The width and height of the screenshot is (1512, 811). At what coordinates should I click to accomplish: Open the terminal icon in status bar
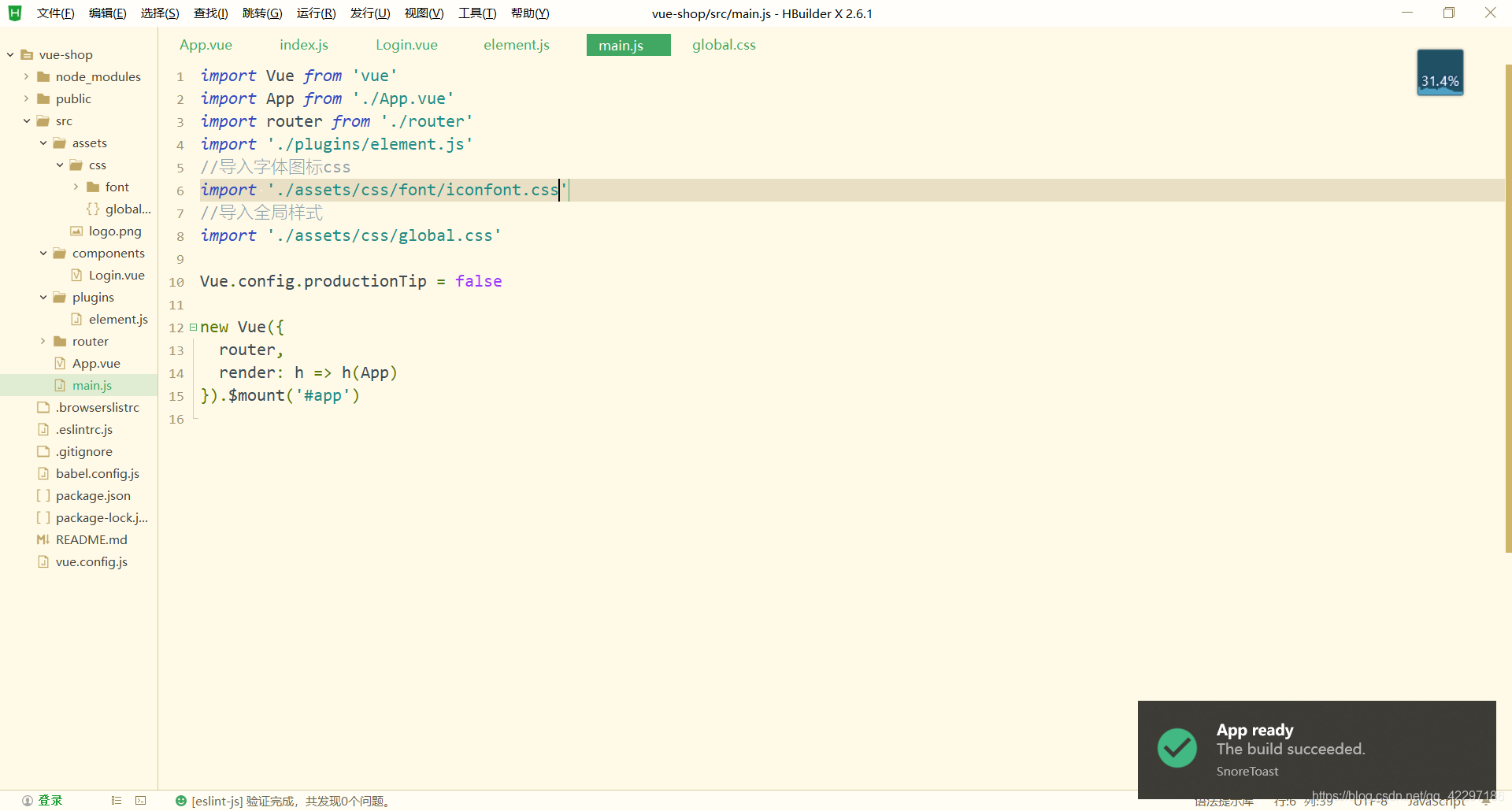141,801
